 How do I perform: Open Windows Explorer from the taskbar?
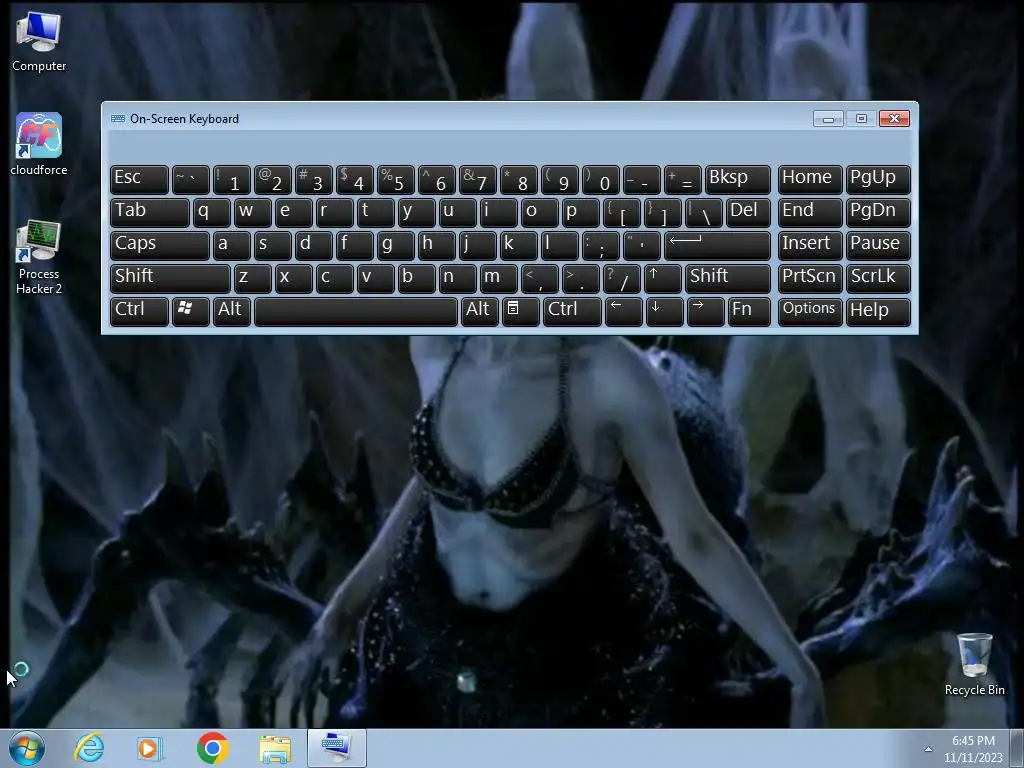(275, 748)
